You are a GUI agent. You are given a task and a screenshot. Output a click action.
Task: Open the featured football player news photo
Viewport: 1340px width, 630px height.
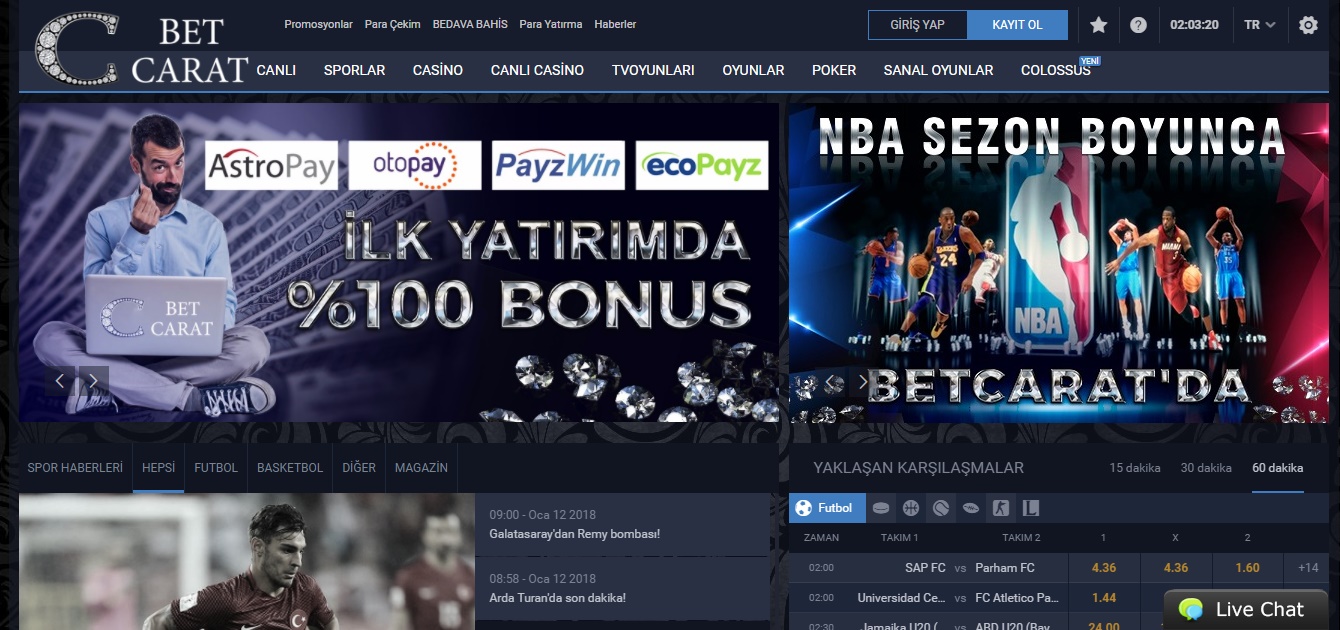click(x=246, y=561)
